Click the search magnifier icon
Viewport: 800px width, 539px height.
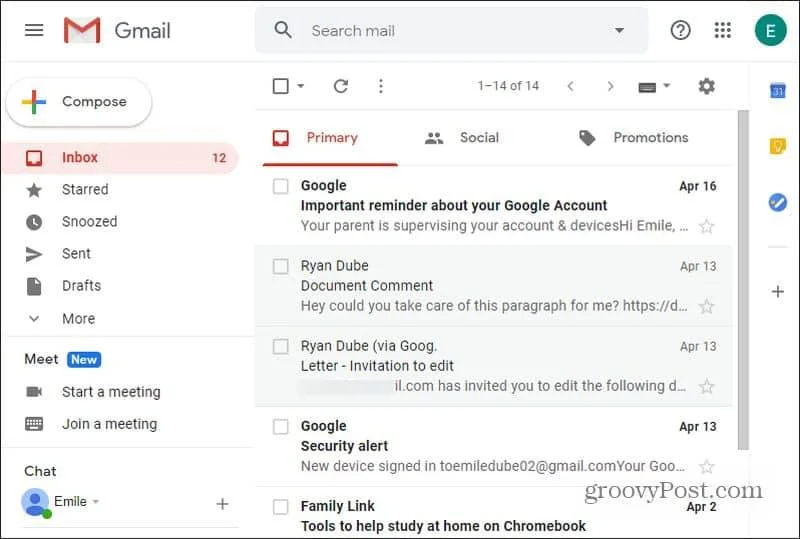[283, 30]
